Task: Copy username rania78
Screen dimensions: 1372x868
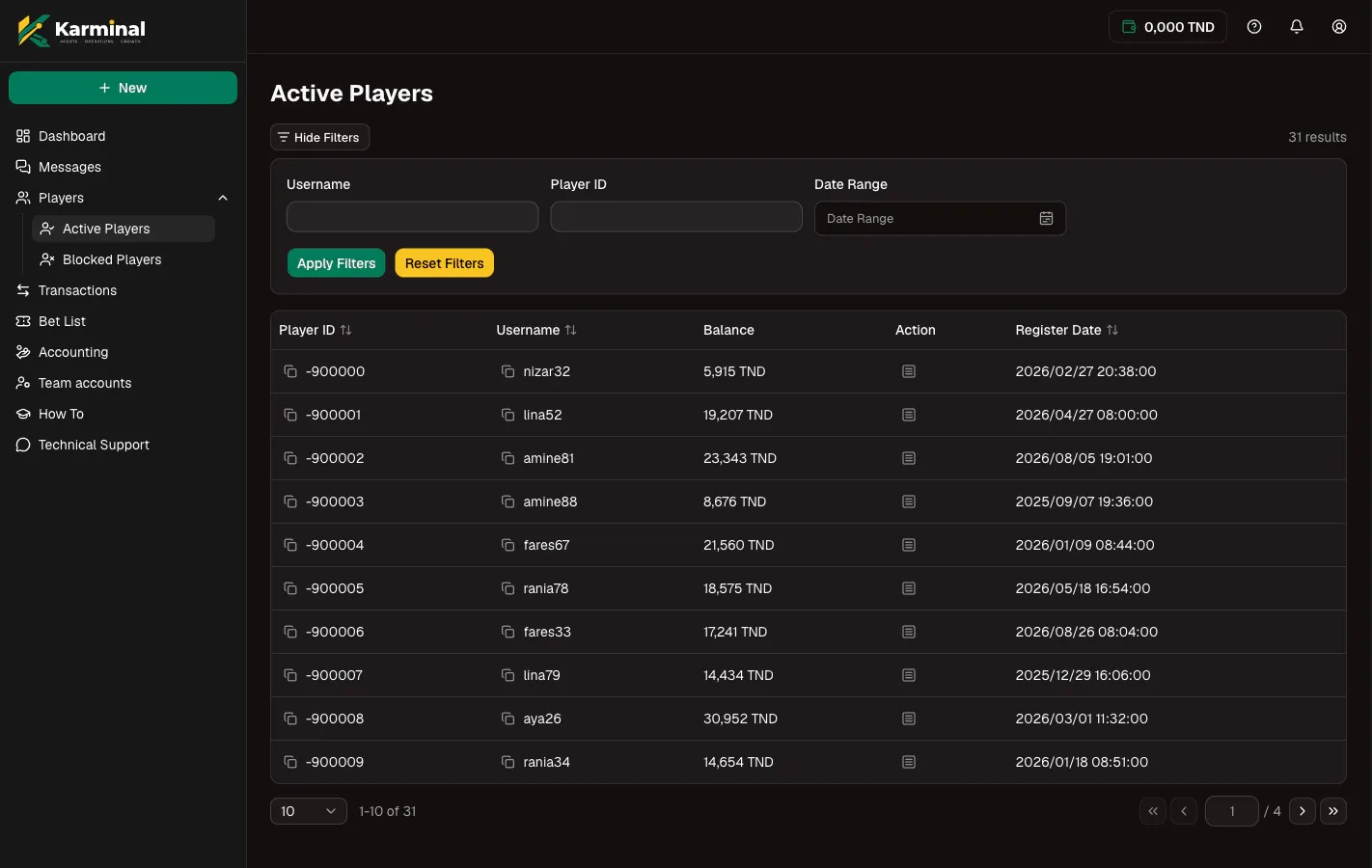Action: (508, 588)
